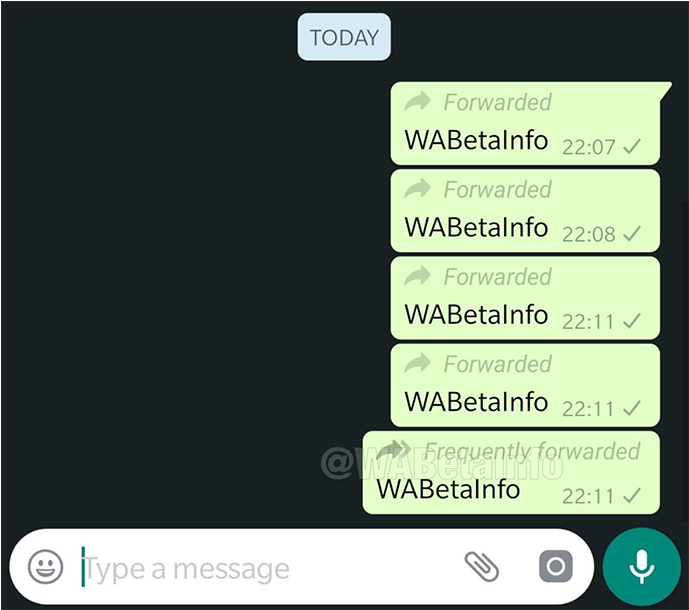Select WABetaInfo text in frequently forwarded bubble
This screenshot has height=610, width=689.
point(448,489)
